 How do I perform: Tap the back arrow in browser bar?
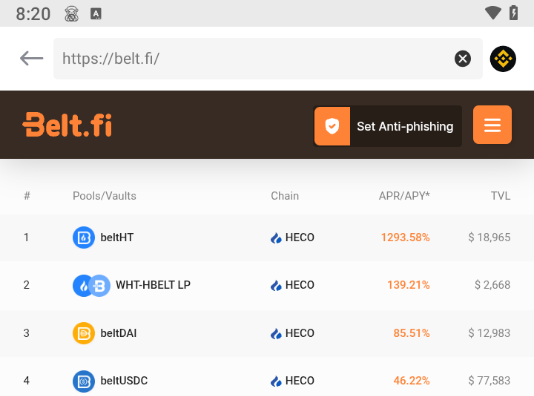(x=31, y=59)
